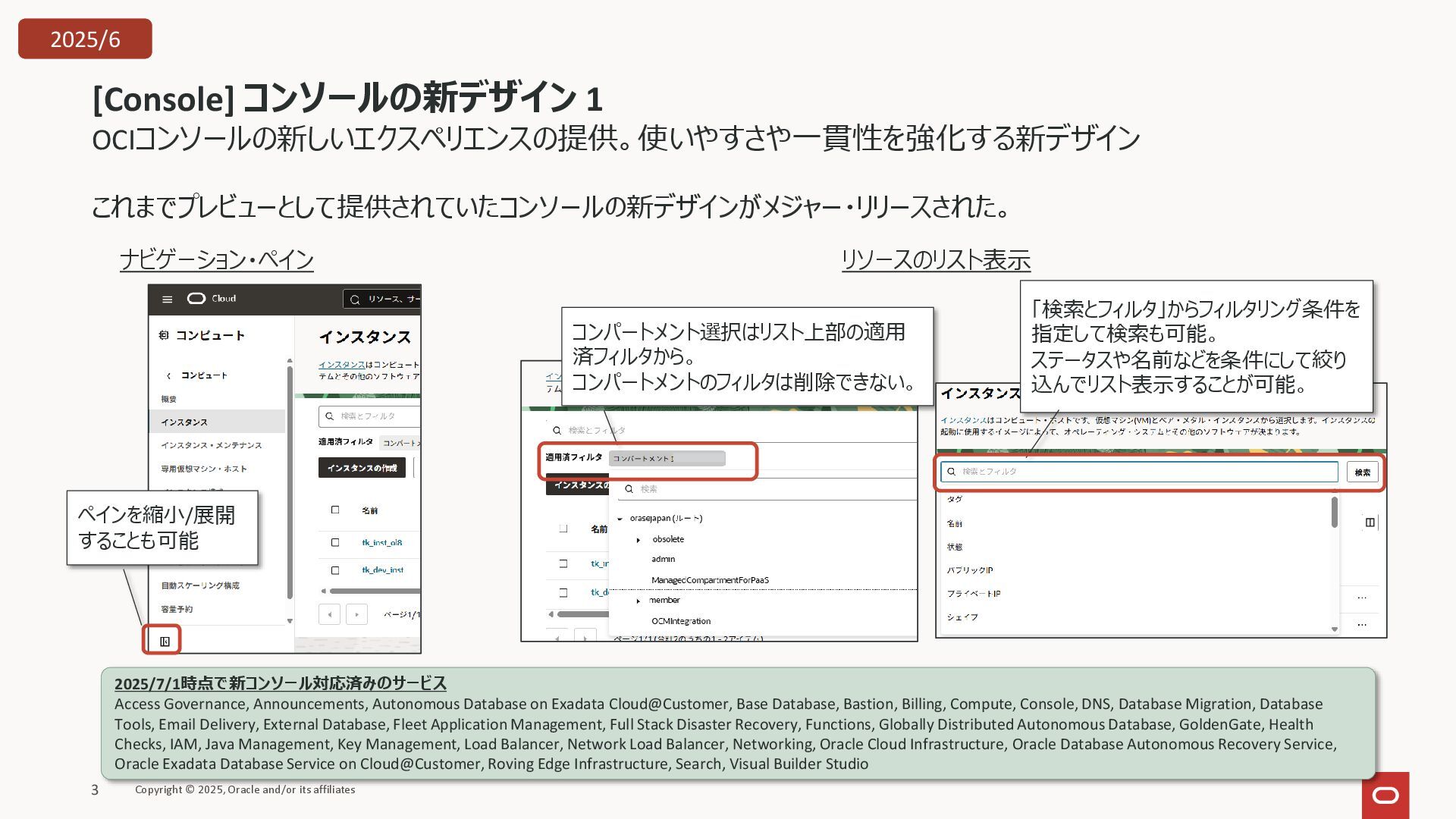
Task: Open the コンパート filter chip in the left panel
Action: click(400, 443)
